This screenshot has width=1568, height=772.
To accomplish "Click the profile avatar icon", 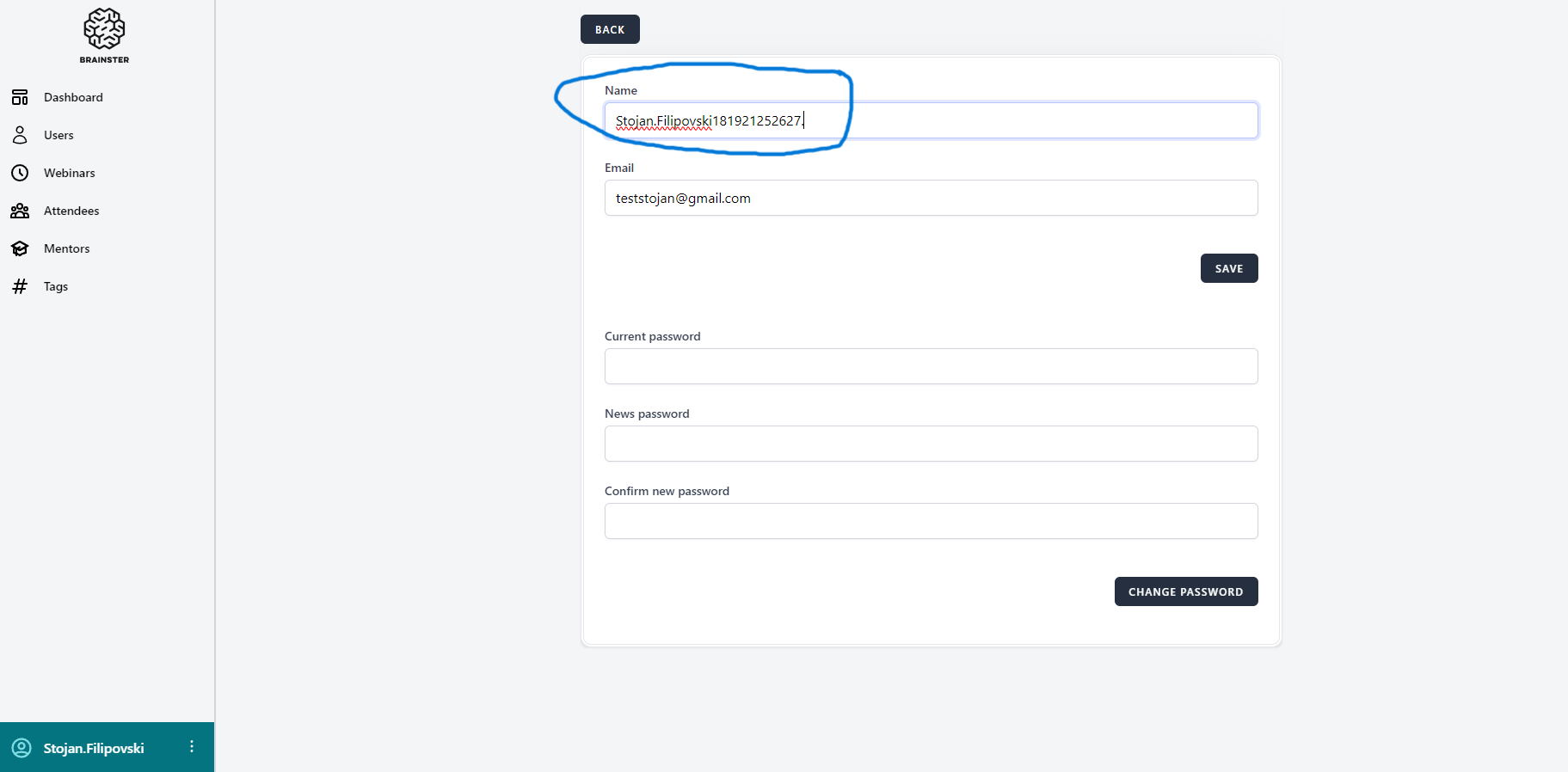I will click(22, 748).
